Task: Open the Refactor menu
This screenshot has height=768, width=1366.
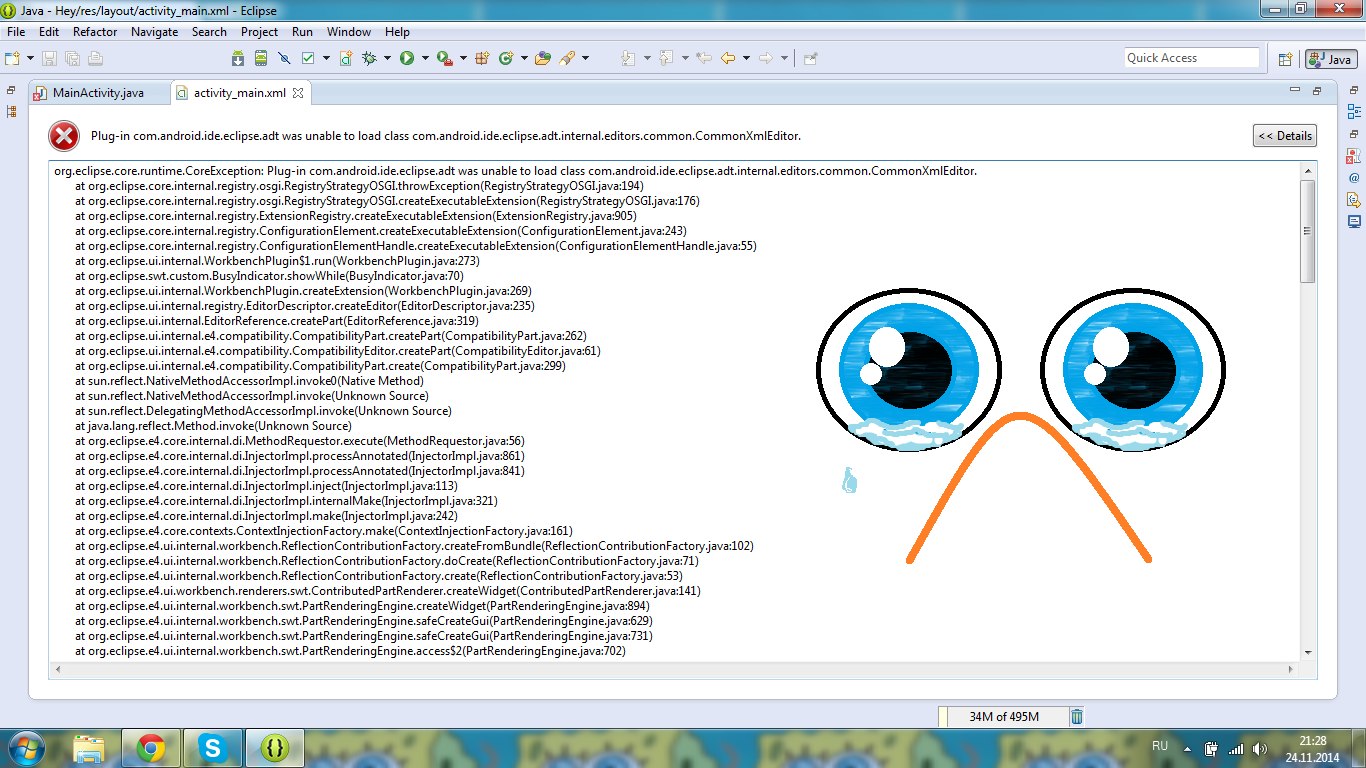Action: coord(95,32)
